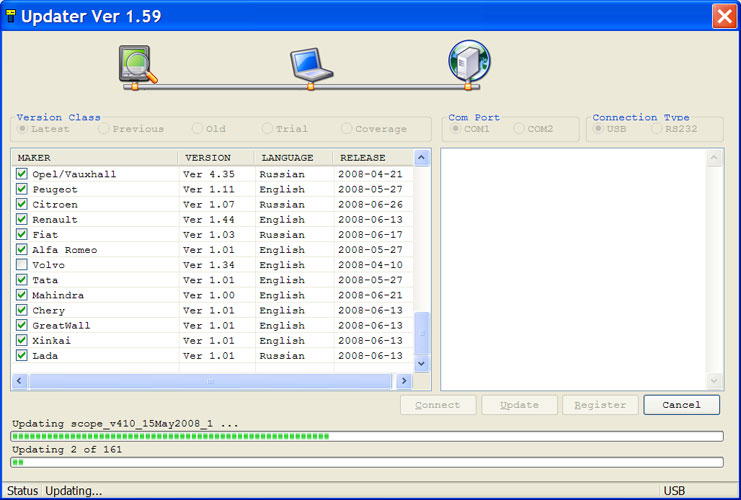Click the Updating status bar text
Viewport: 741px width, 500px height.
(73, 491)
